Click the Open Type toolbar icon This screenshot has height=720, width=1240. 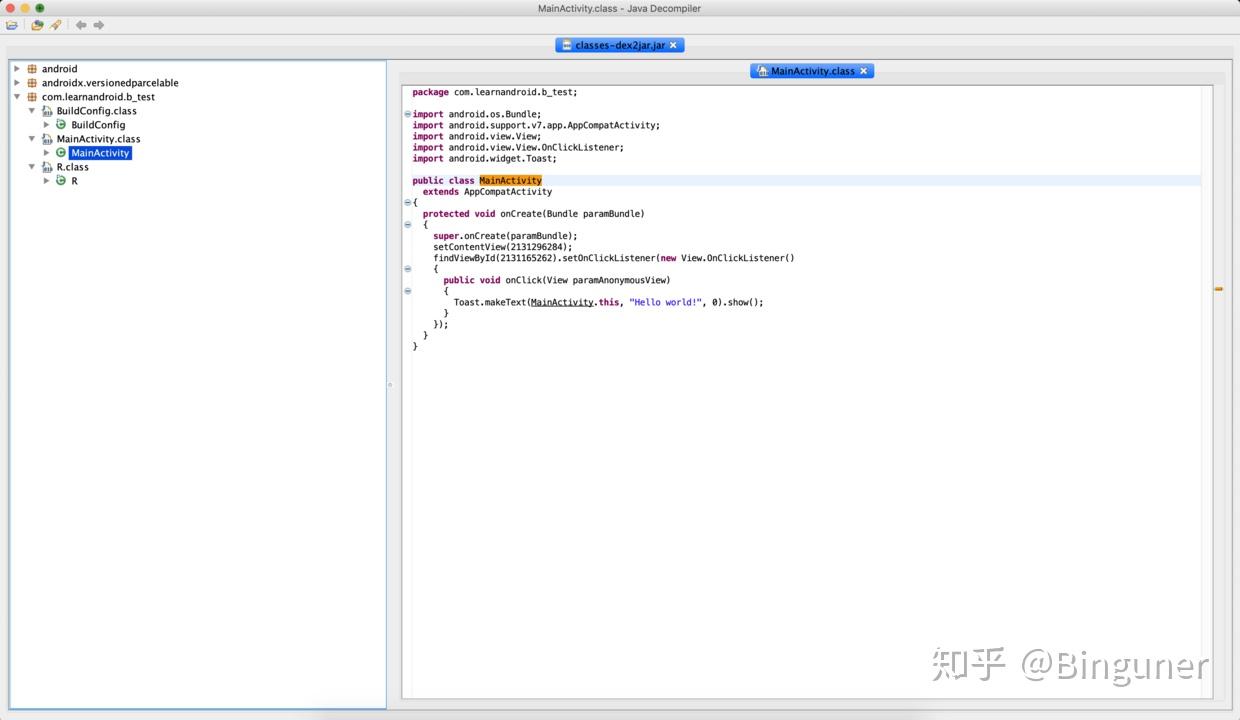tap(37, 25)
